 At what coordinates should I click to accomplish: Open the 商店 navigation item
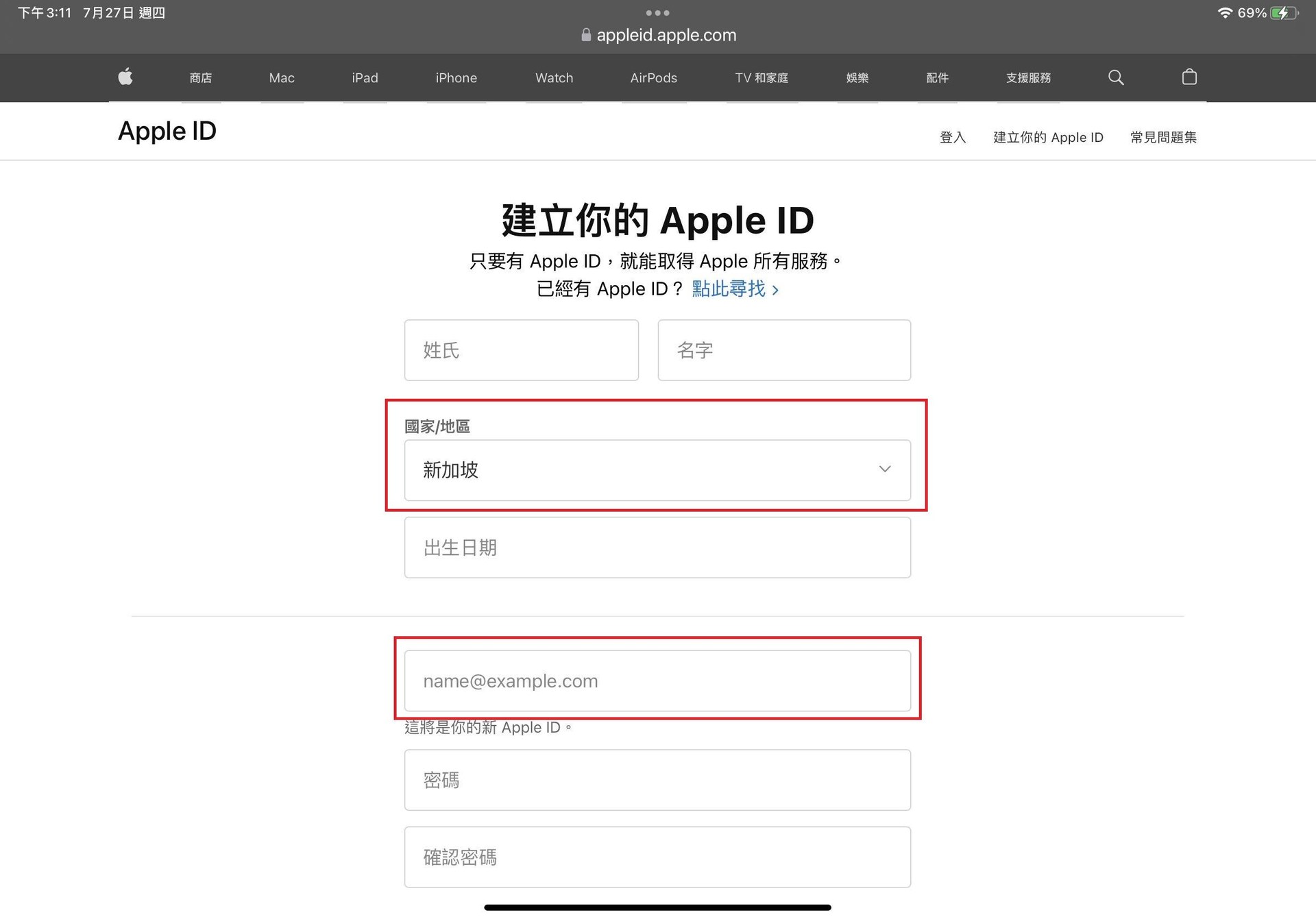click(201, 78)
